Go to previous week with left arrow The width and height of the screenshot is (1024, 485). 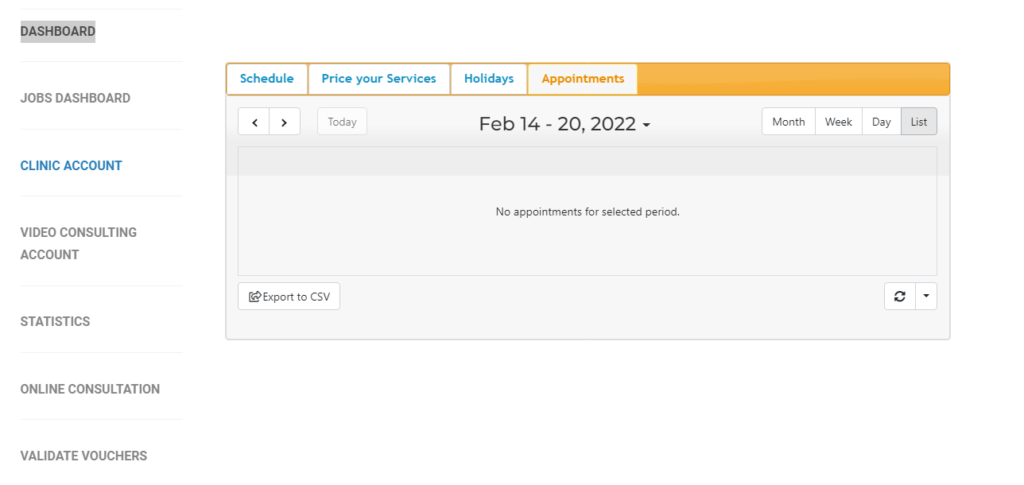[x=254, y=121]
